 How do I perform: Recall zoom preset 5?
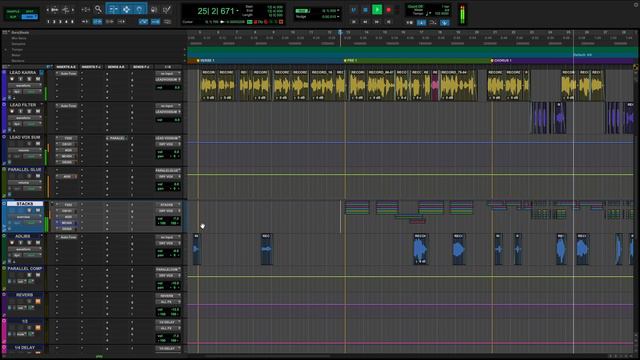[x=73, y=22]
